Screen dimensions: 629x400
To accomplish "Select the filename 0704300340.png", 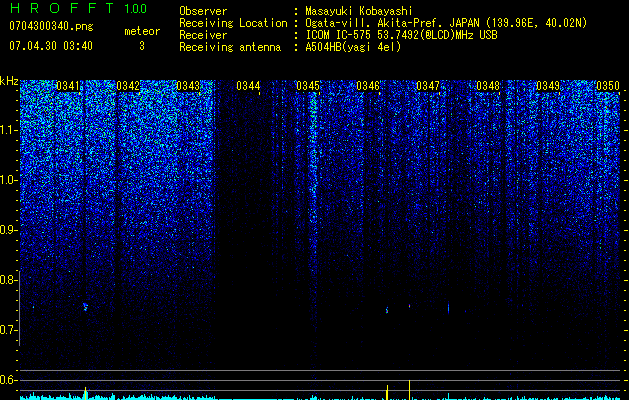I will (51, 27).
